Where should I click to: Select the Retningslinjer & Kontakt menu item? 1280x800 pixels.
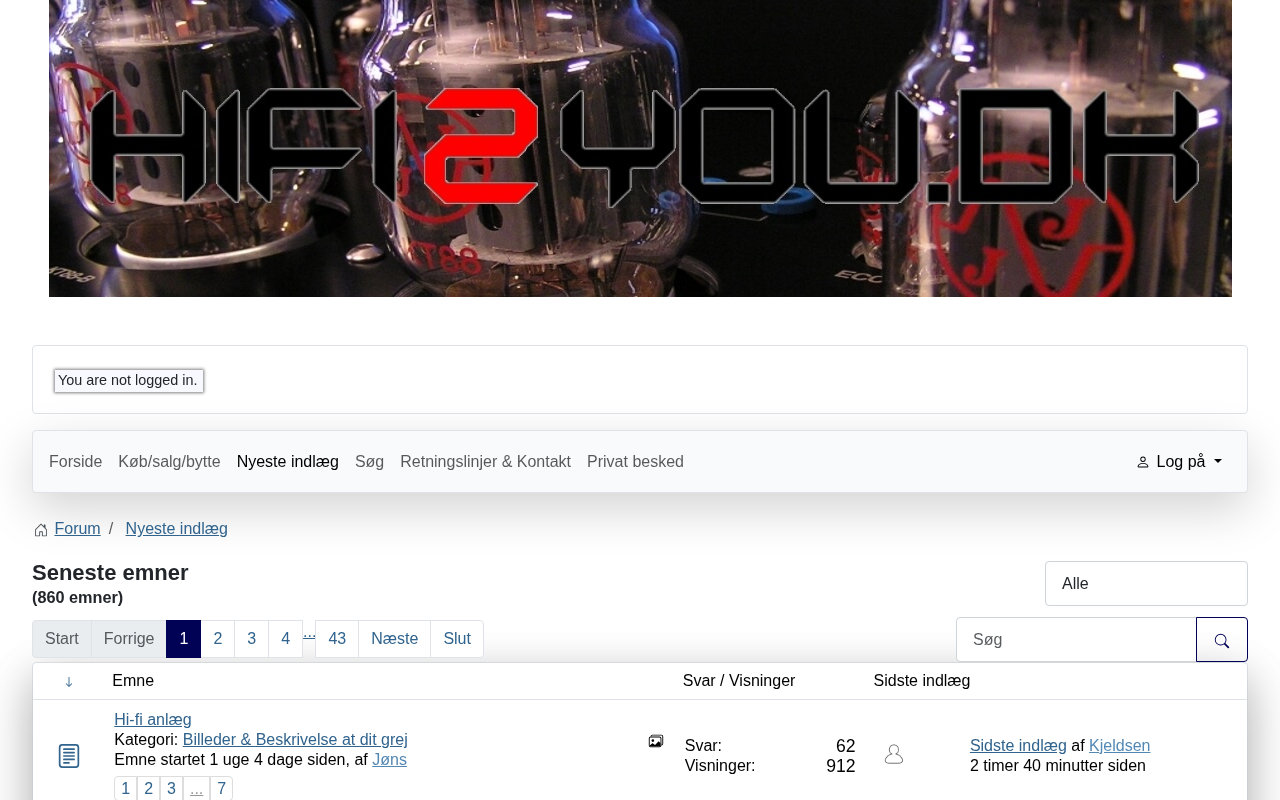point(485,462)
